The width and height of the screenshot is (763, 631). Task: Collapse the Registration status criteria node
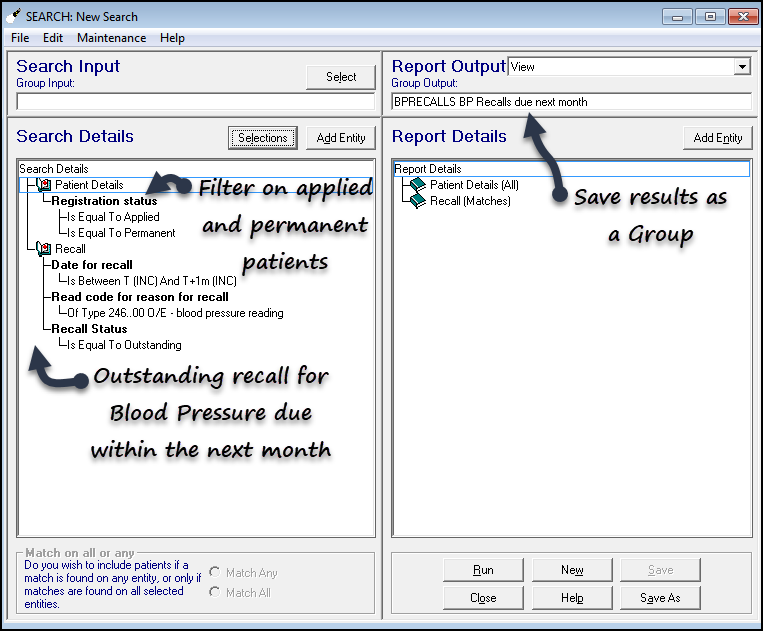pos(104,201)
